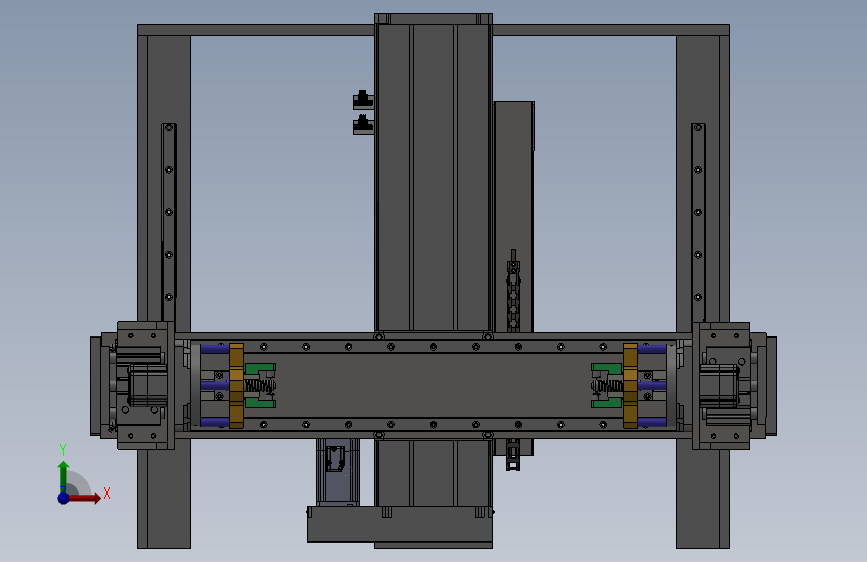Select the small gray motor below the crossbeam
This screenshot has width=867, height=562.
pyautogui.click(x=338, y=472)
